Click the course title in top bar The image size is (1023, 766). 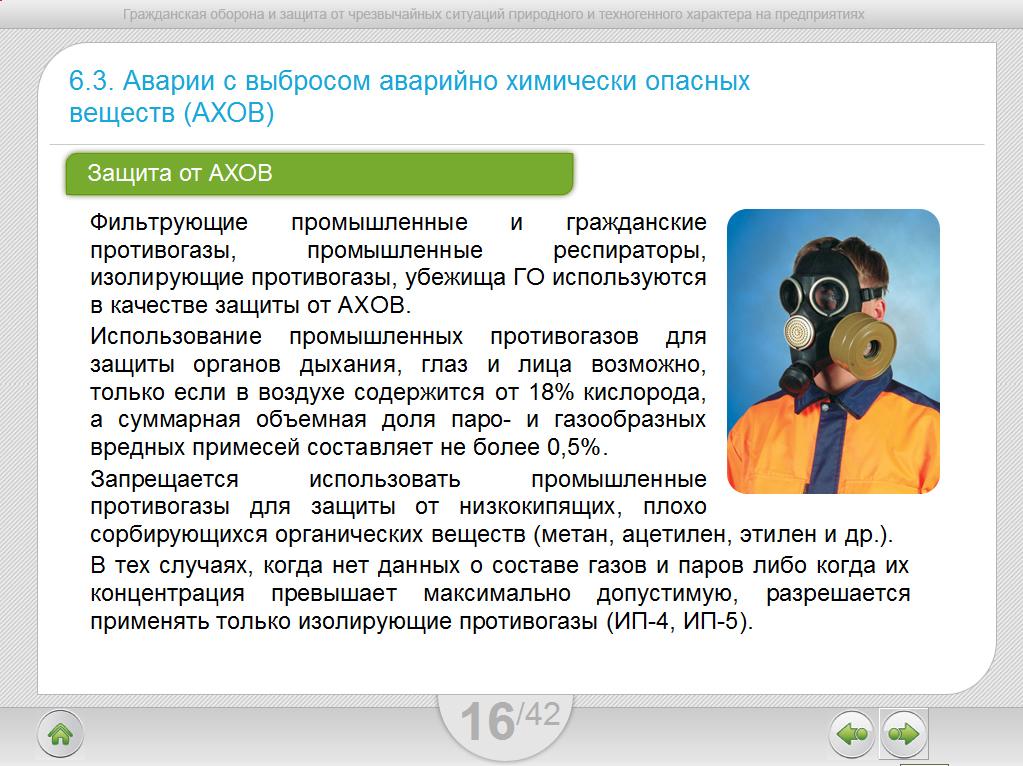[x=493, y=15]
